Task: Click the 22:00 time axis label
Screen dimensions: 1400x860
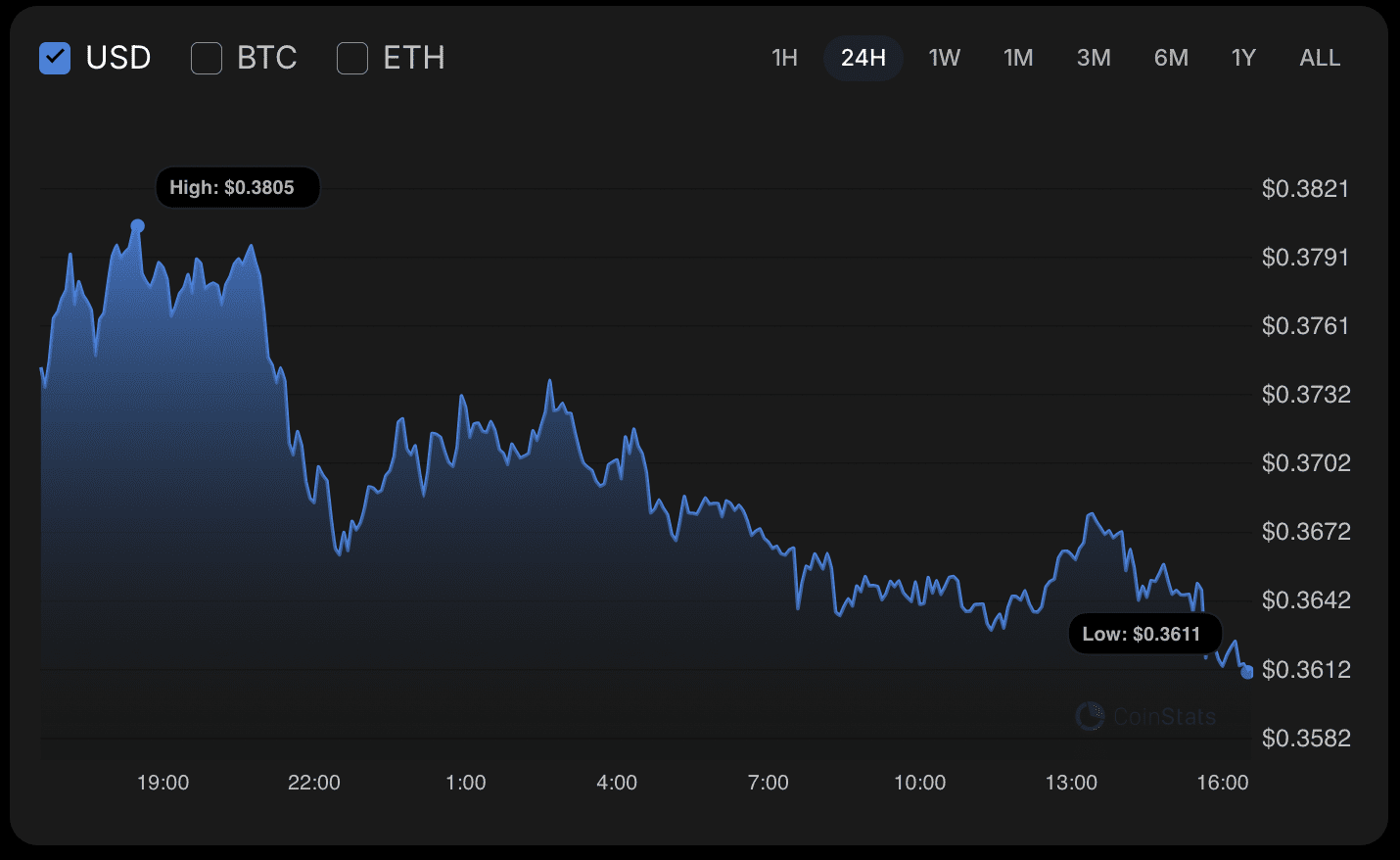Action: [314, 783]
